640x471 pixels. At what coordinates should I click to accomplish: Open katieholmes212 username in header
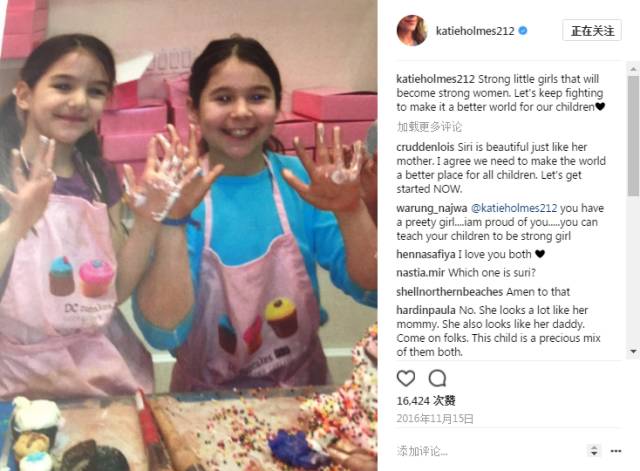[x=475, y=31]
